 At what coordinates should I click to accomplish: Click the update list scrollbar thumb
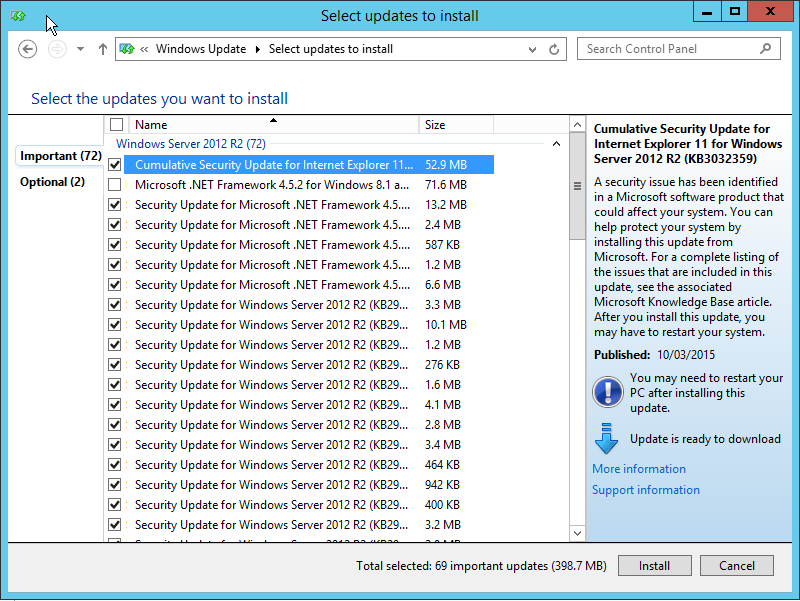577,186
